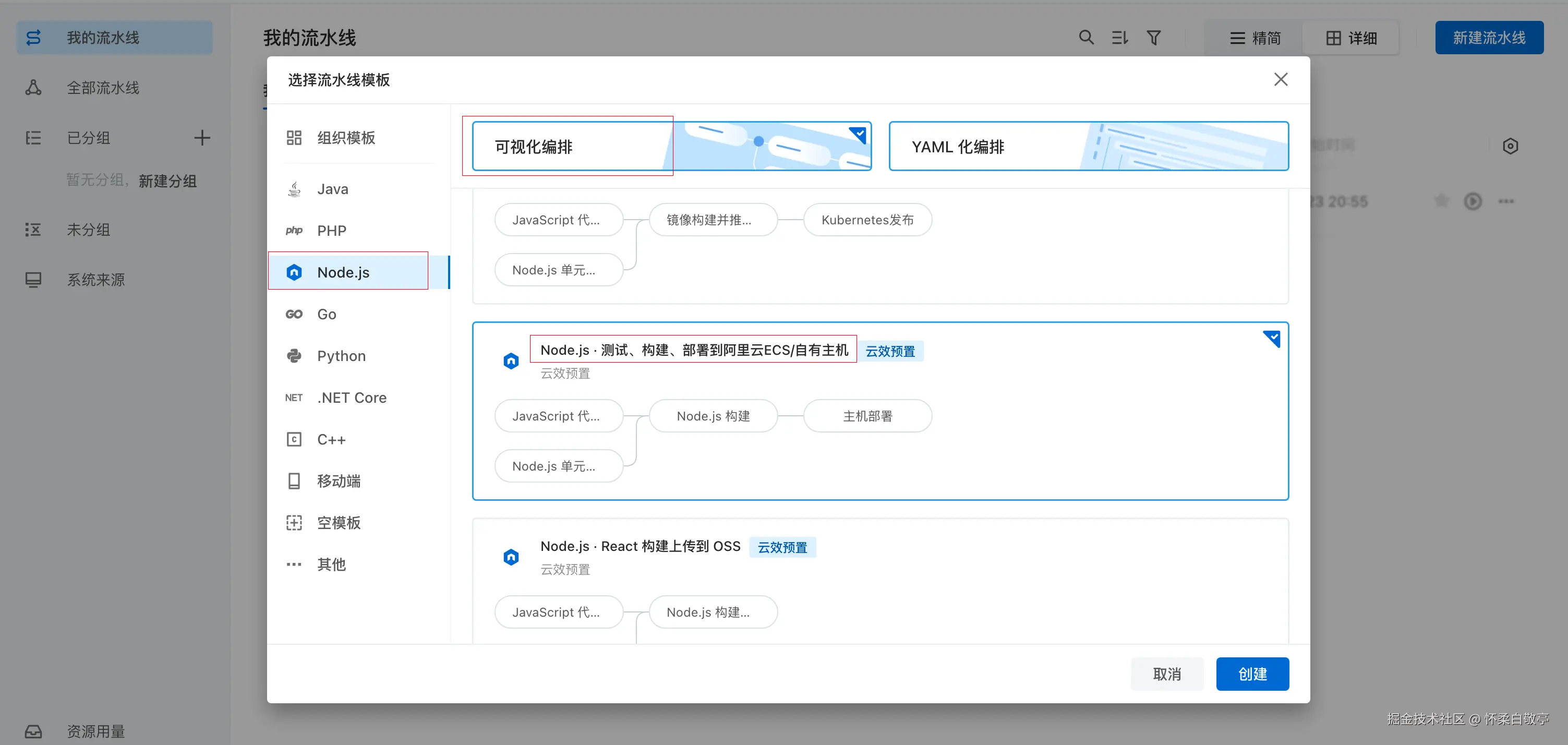
Task: Click the 组织模板 grid icon
Action: (294, 138)
